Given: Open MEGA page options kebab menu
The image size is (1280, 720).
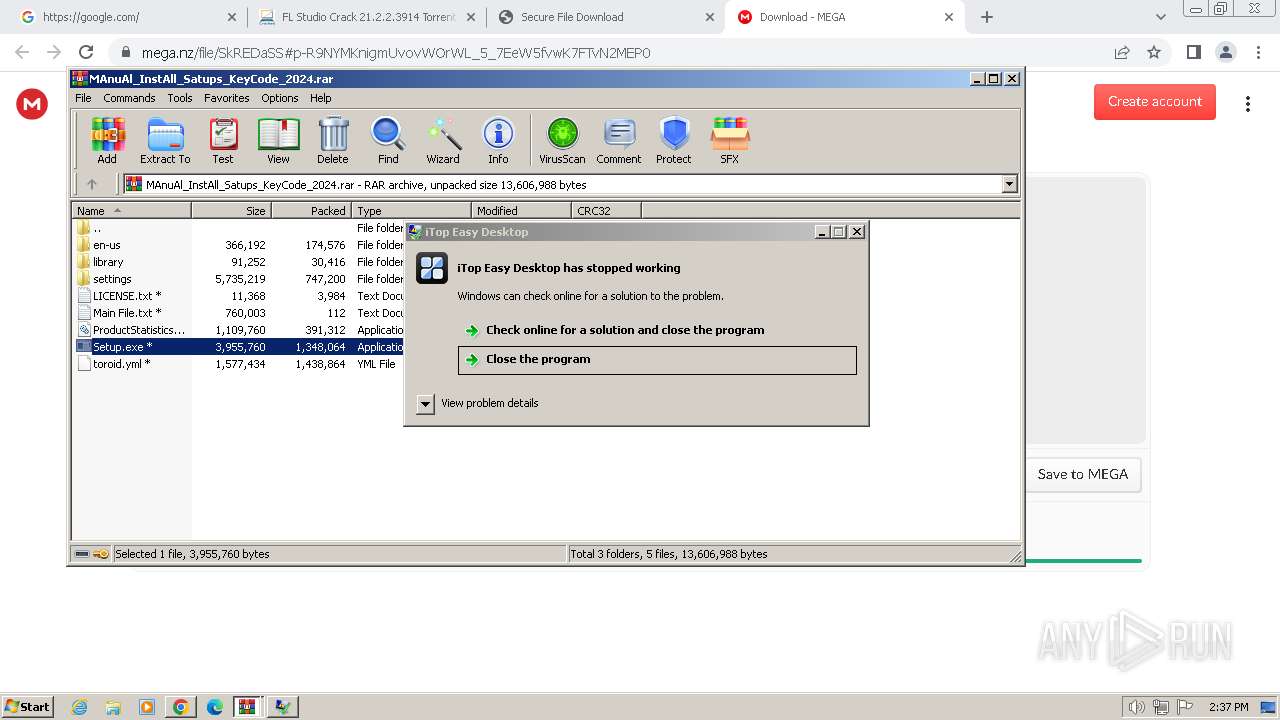Looking at the screenshot, I should tap(1248, 103).
